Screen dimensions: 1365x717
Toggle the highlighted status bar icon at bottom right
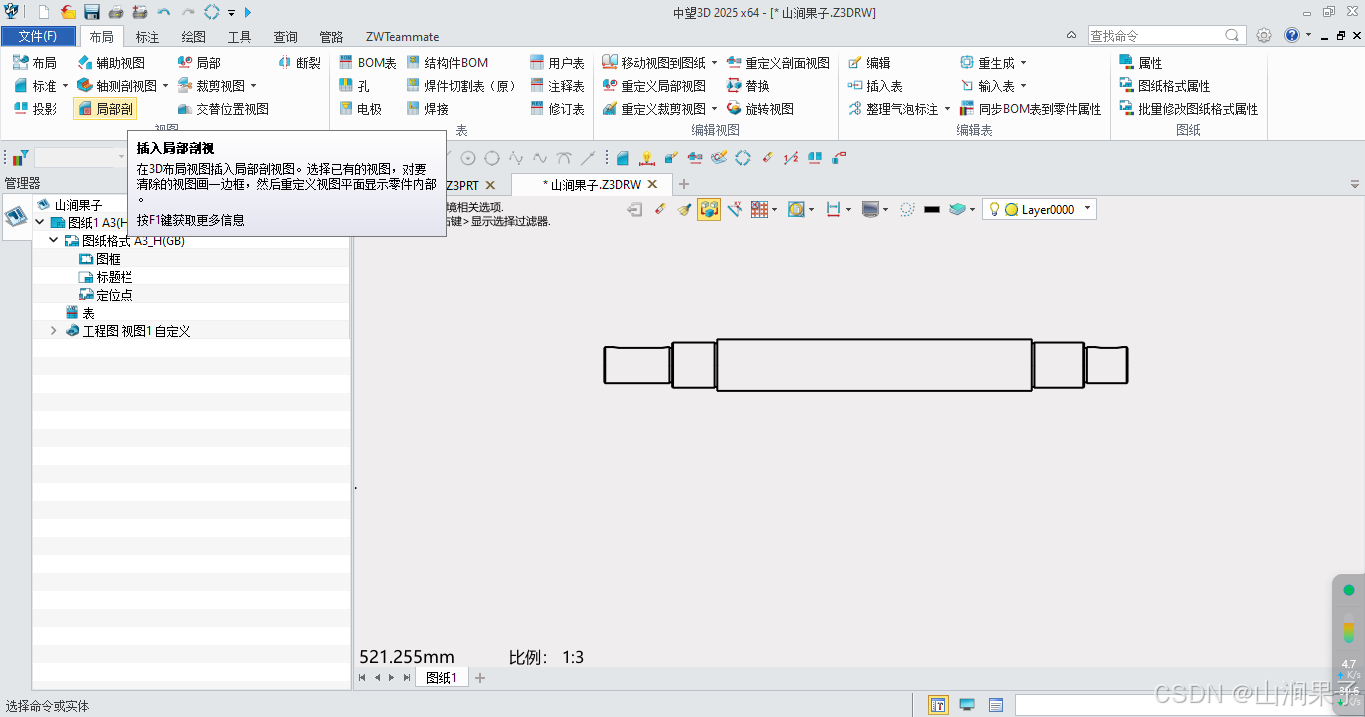(x=938, y=705)
